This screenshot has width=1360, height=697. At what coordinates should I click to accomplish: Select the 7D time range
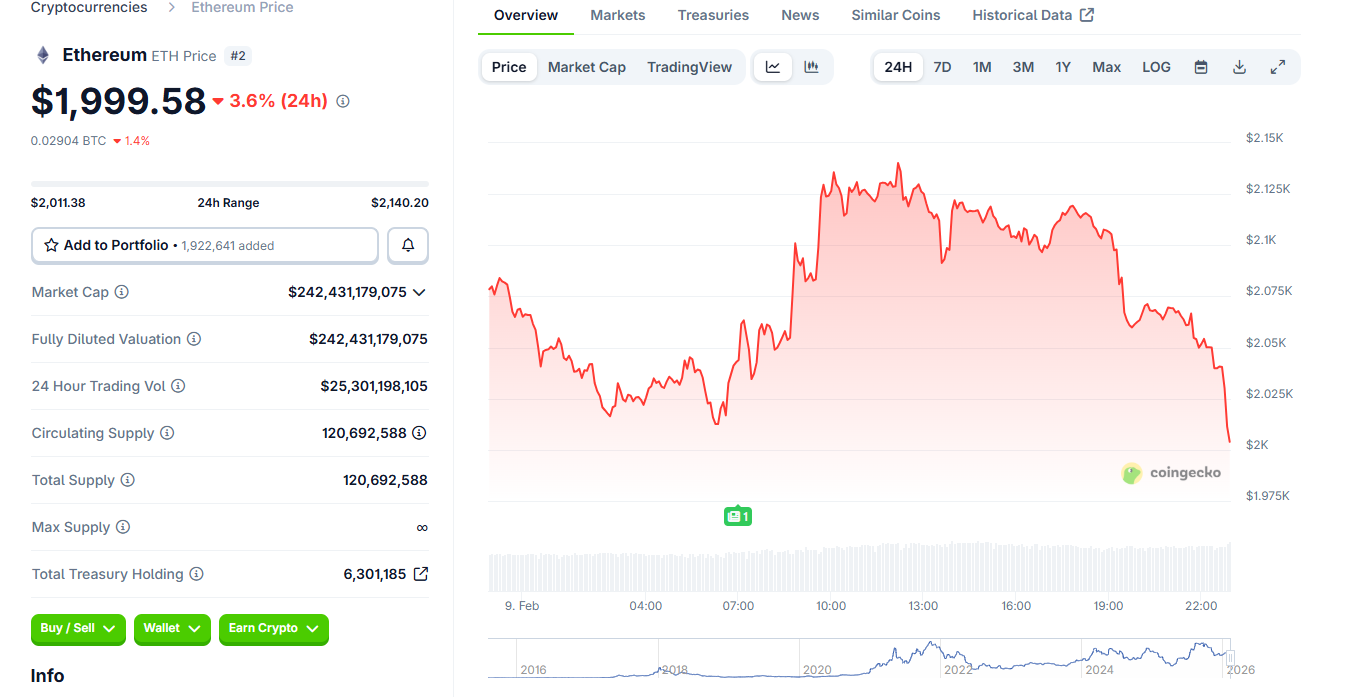(942, 67)
